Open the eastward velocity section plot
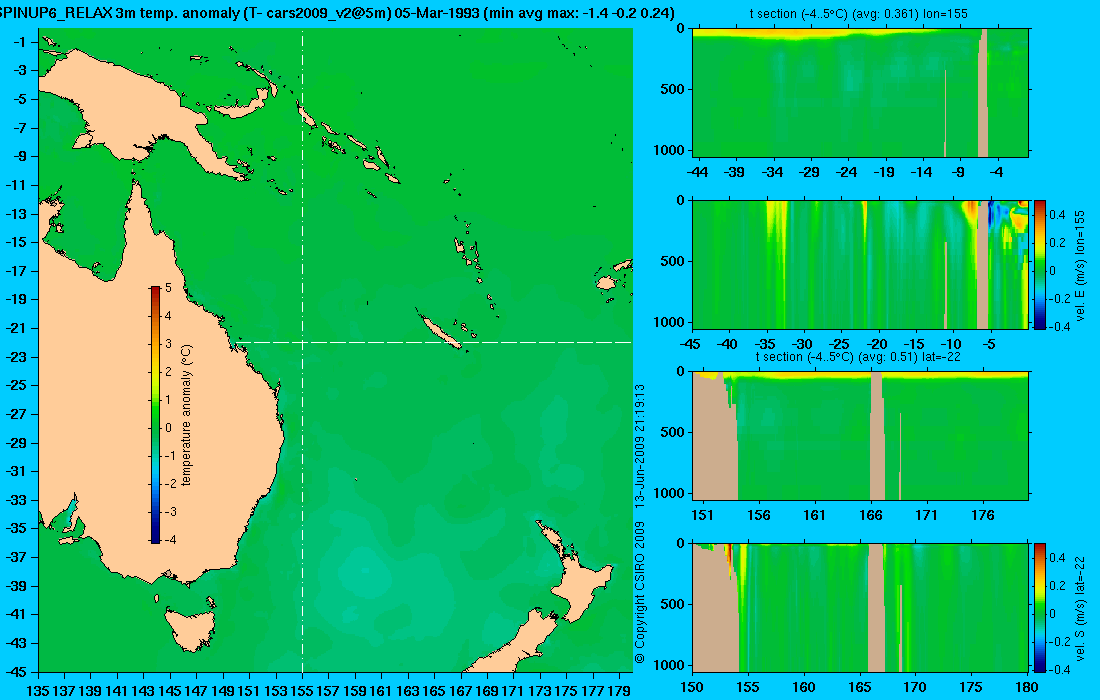The width and height of the screenshot is (1100, 700). tap(860, 264)
